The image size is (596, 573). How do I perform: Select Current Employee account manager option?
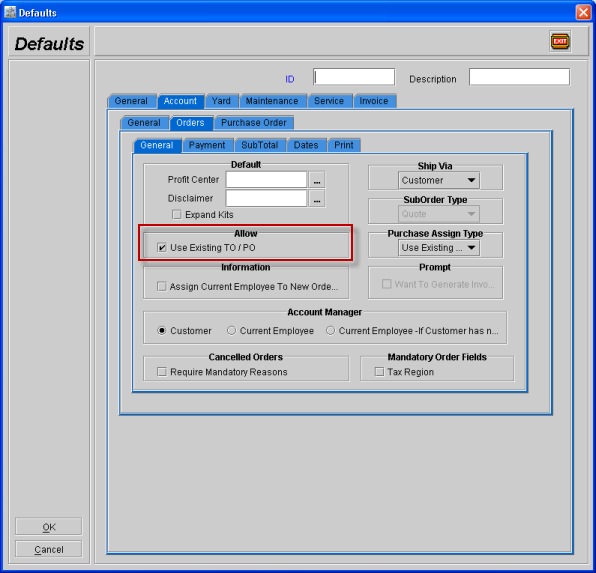(231, 331)
